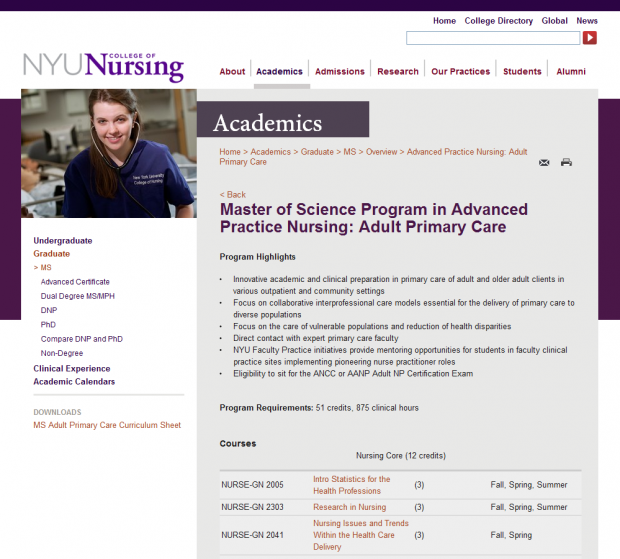Click the DOWNLOADS sidebar heading
This screenshot has width=620, height=559.
[x=57, y=412]
